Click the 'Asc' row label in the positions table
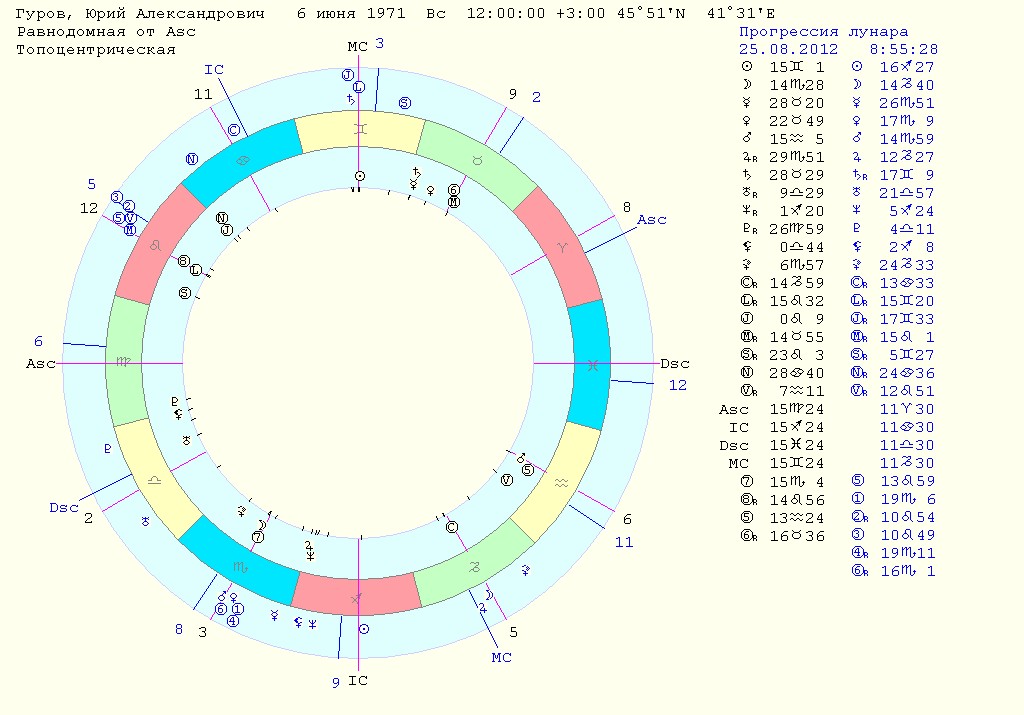The image size is (1024, 715). (733, 409)
